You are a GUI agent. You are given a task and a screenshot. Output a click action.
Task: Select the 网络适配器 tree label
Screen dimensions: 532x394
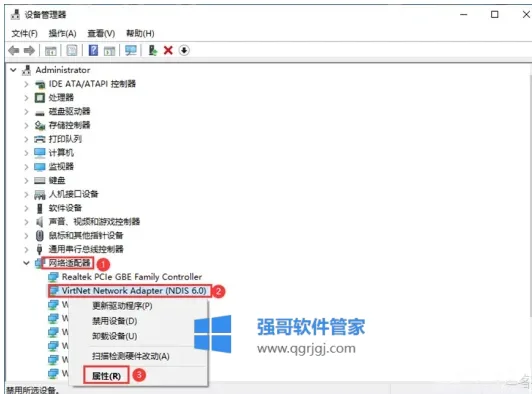[69, 263]
